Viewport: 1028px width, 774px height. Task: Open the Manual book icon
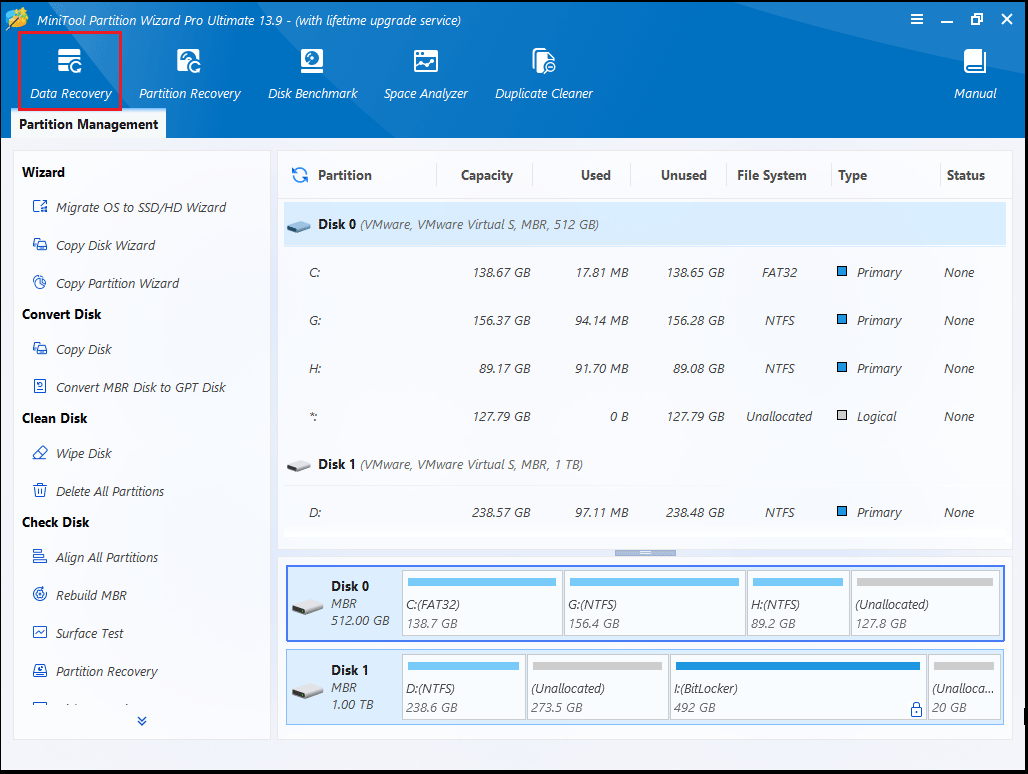click(974, 62)
